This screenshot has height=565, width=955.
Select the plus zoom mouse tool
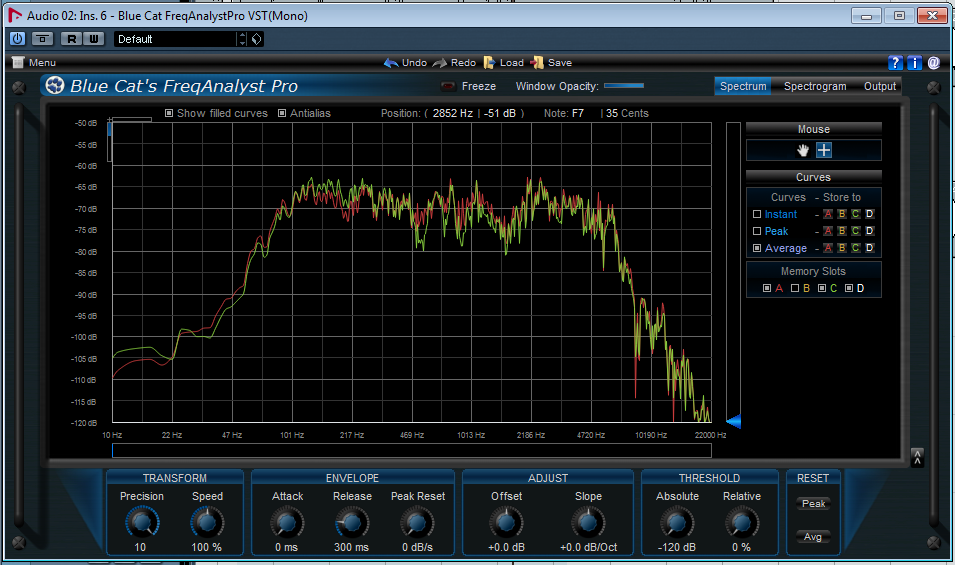pyautogui.click(x=824, y=150)
